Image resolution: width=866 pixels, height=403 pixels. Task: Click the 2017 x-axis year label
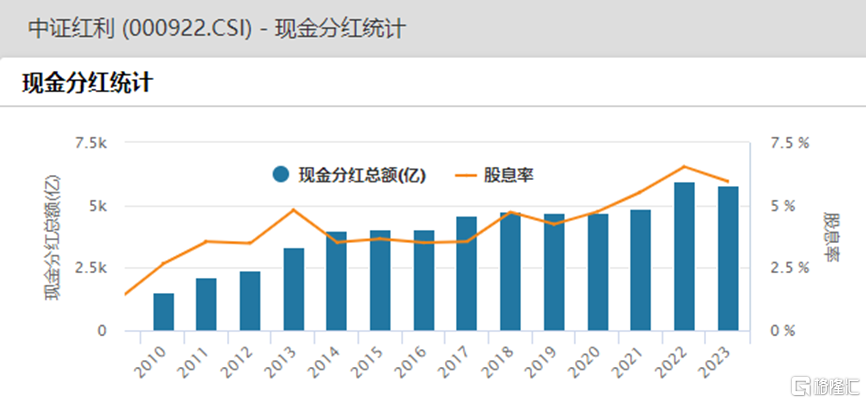(x=455, y=363)
